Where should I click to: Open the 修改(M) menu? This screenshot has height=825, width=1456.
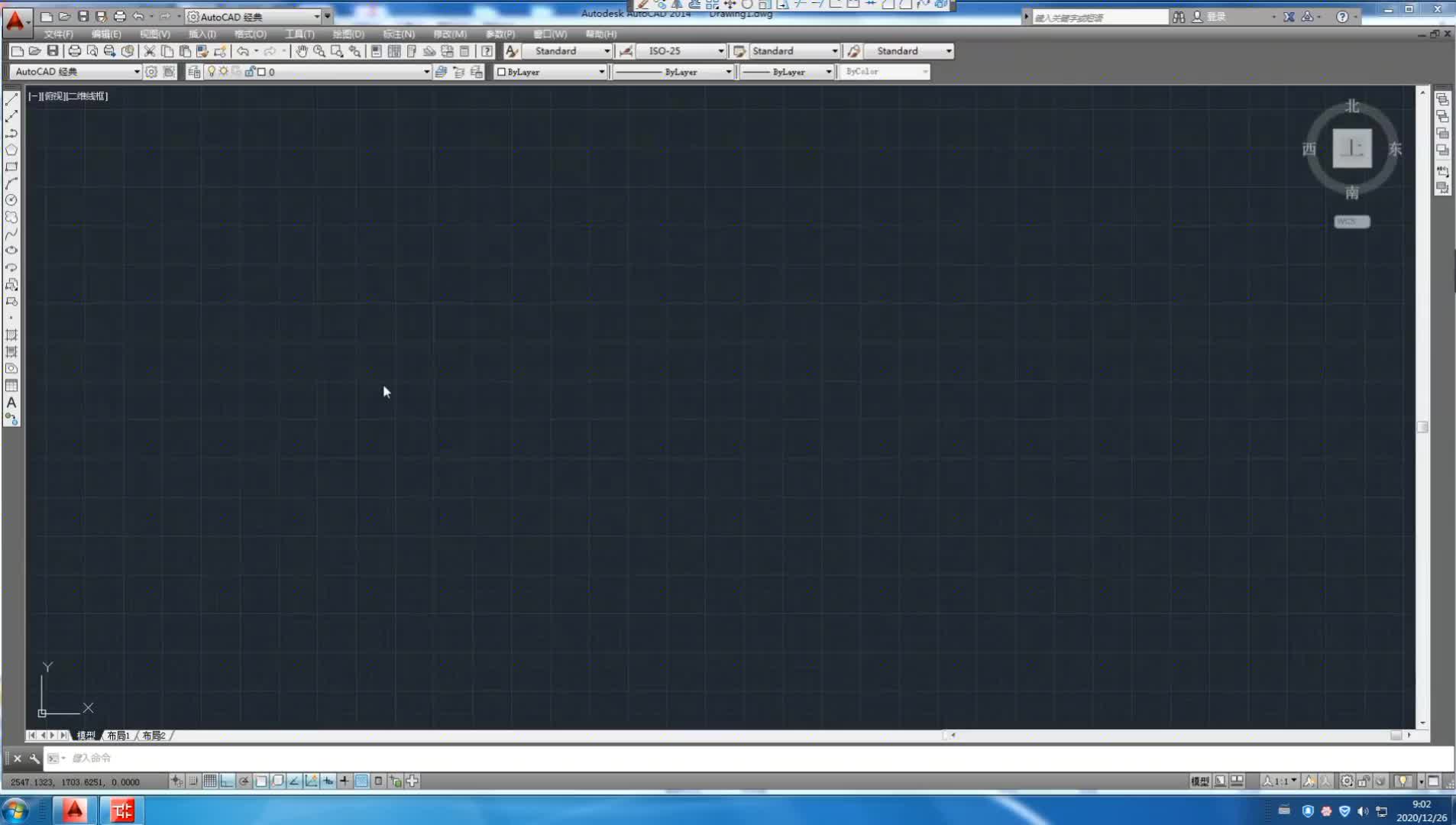click(x=450, y=34)
